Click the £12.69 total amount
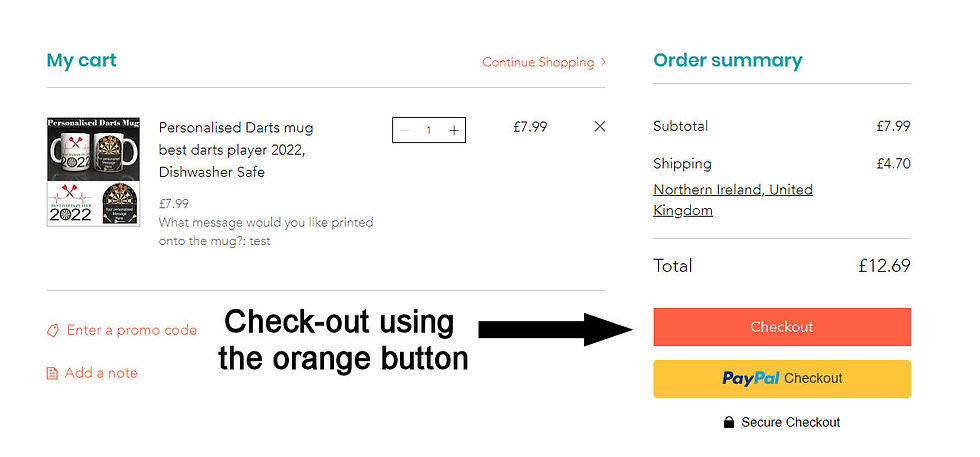The width and height of the screenshot is (980, 457). pos(884,266)
